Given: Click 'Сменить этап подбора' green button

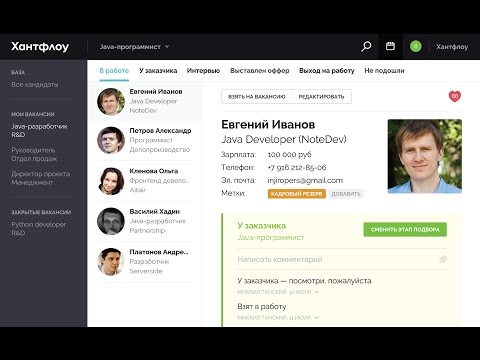Looking at the screenshot, I should [x=405, y=229].
